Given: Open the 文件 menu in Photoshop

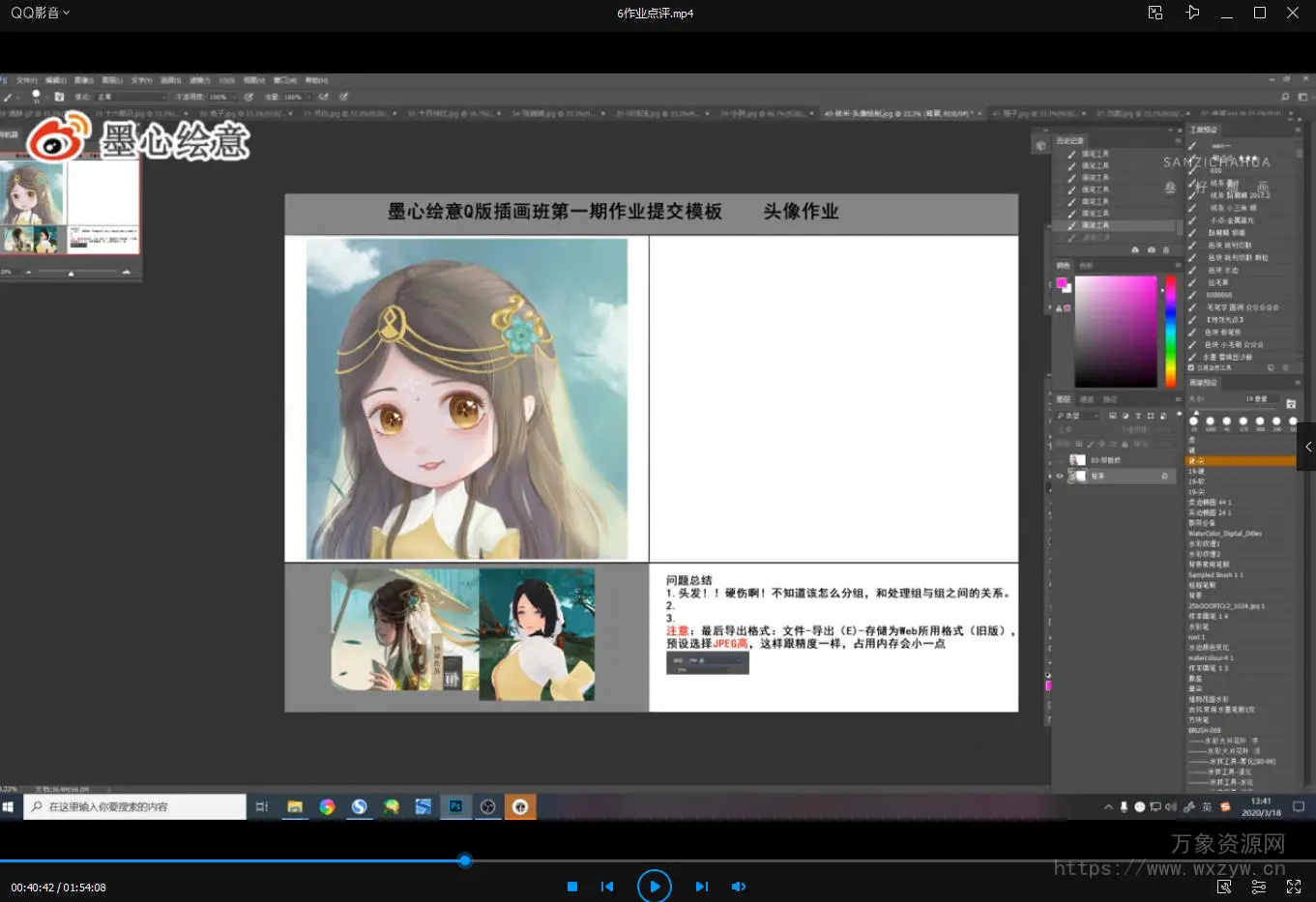Looking at the screenshot, I should [27, 80].
